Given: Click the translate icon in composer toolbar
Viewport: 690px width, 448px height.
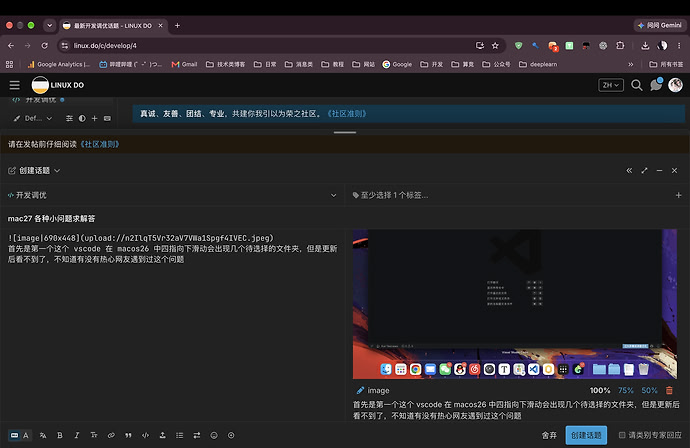Looking at the screenshot, I should 43,435.
